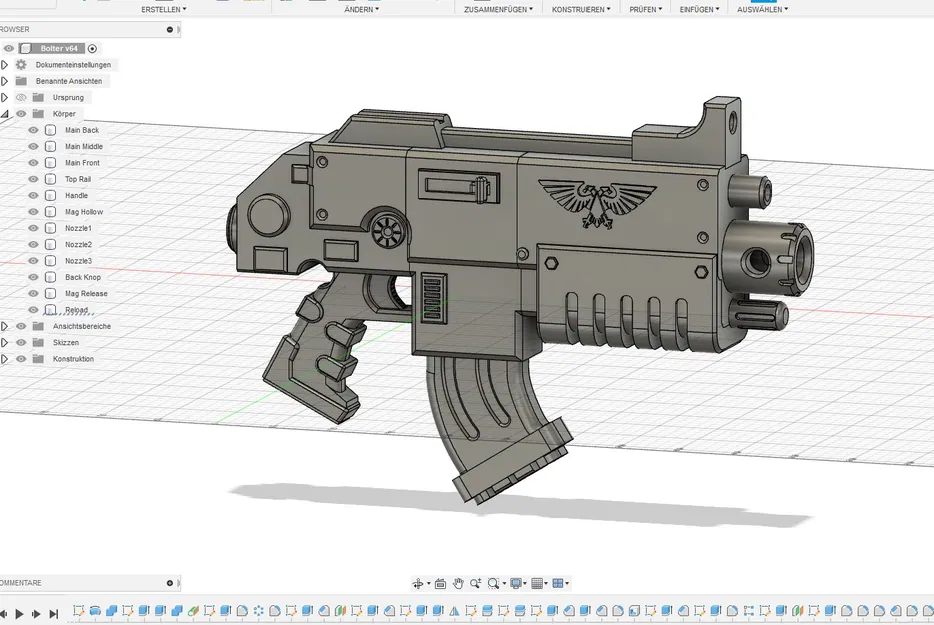Click the grid settings icon
The height and width of the screenshot is (625, 934).
[538, 583]
